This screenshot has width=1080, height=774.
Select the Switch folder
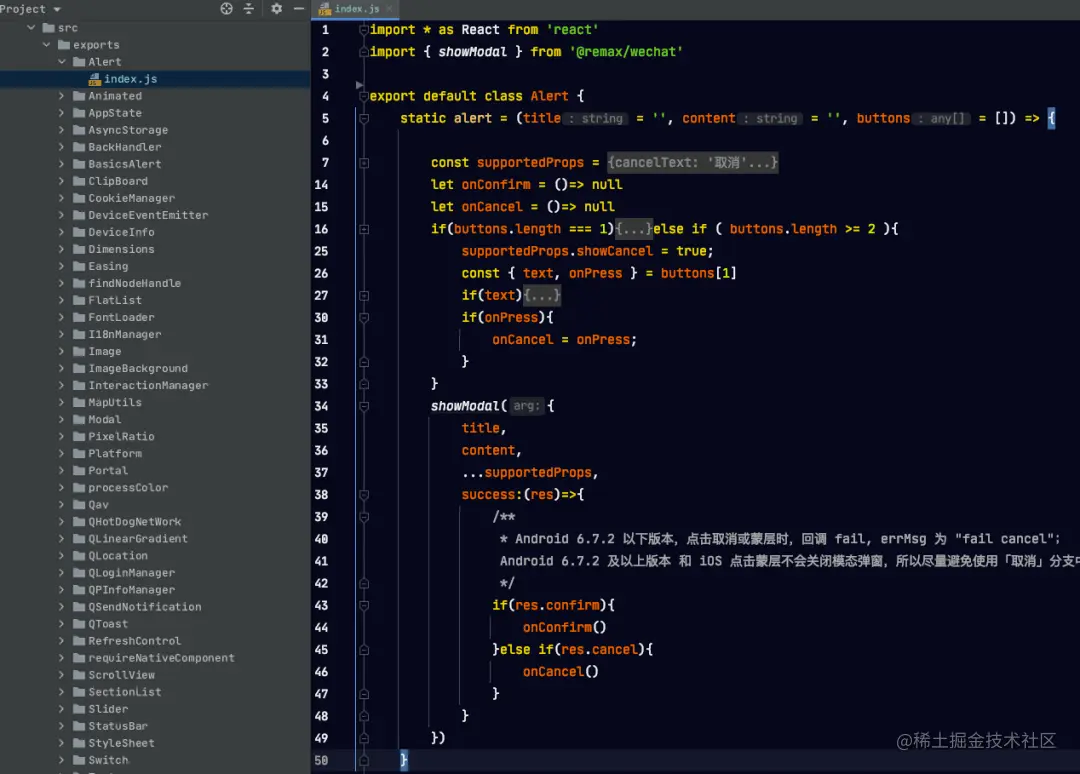(108, 760)
